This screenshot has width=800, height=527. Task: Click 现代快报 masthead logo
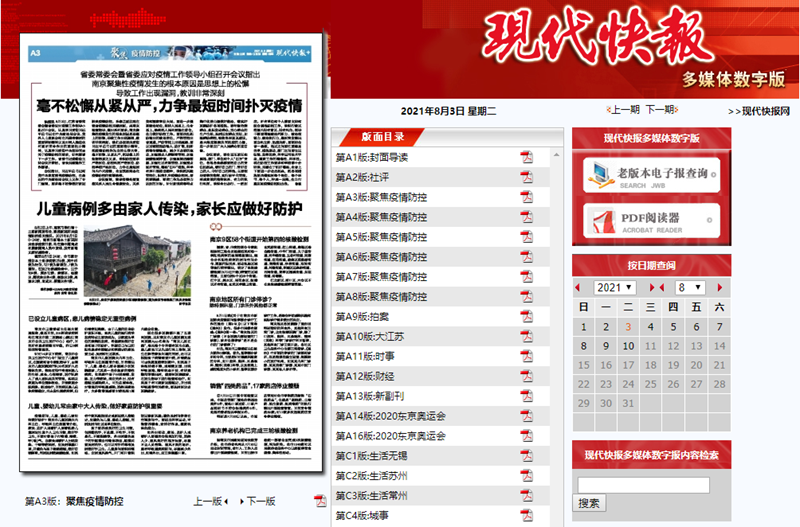pos(597,37)
